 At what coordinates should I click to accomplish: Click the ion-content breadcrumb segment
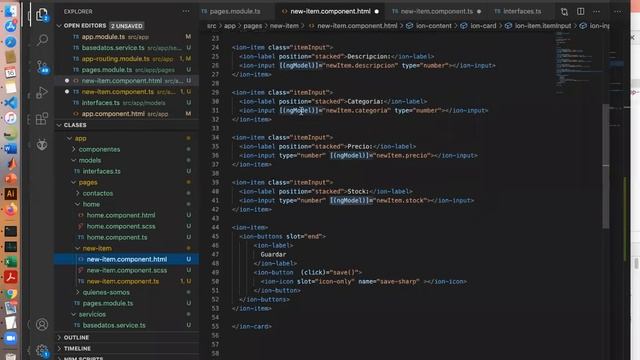point(429,26)
